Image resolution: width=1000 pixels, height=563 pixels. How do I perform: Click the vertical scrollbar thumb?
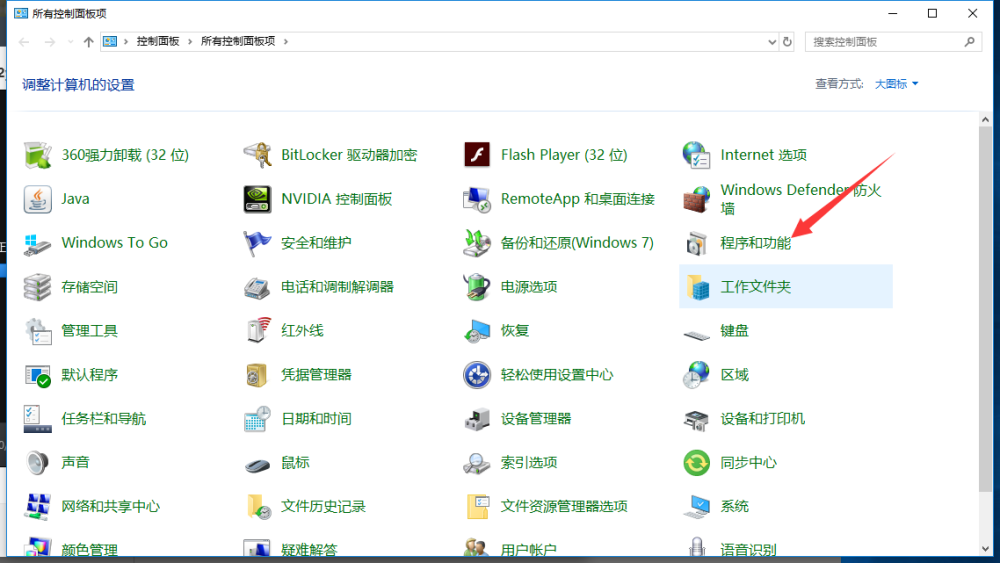tap(985, 309)
